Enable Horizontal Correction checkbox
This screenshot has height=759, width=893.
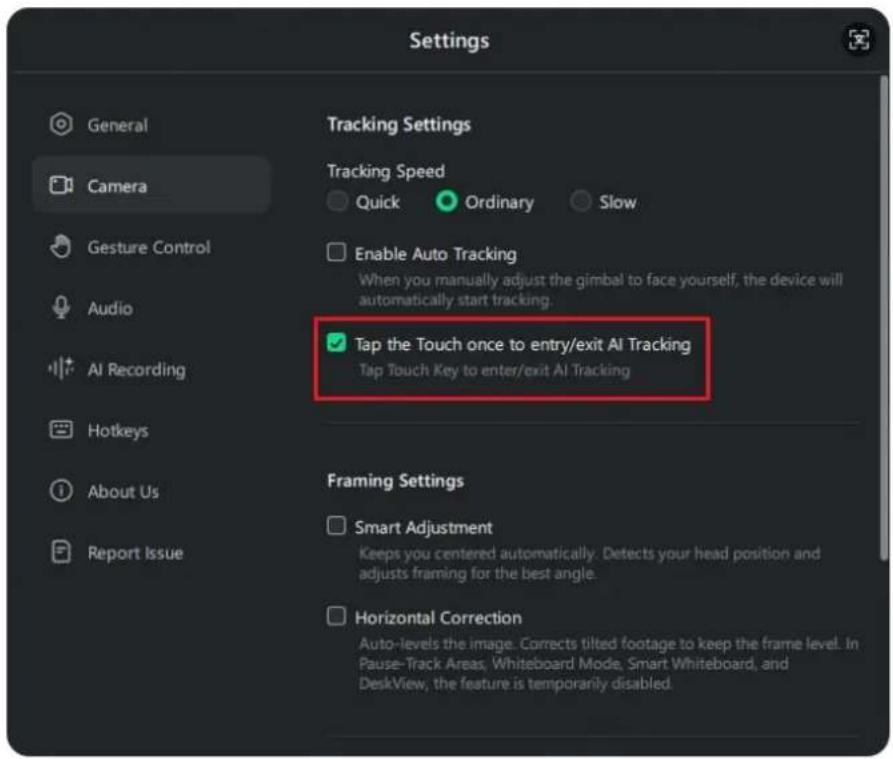336,616
